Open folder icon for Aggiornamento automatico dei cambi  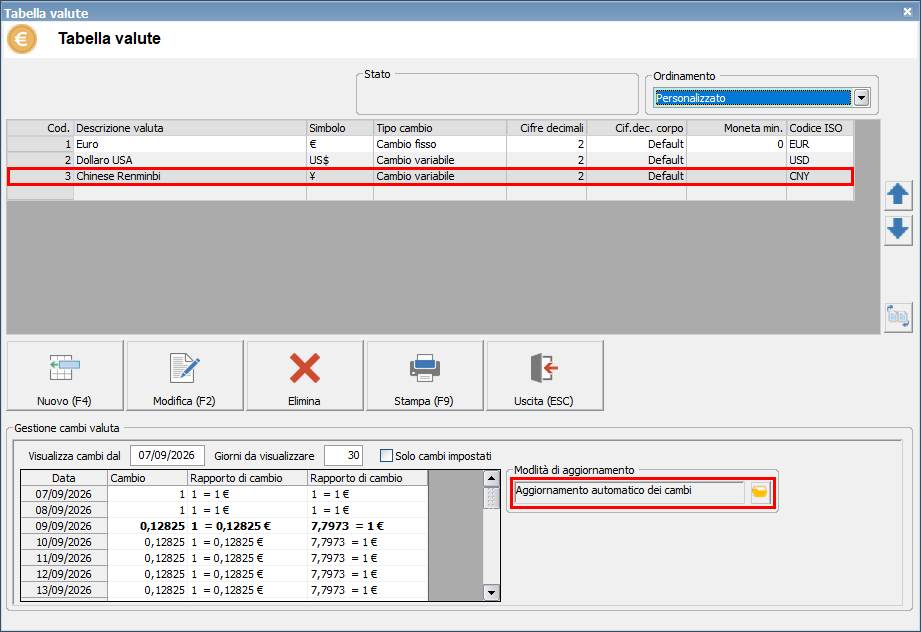(x=759, y=492)
